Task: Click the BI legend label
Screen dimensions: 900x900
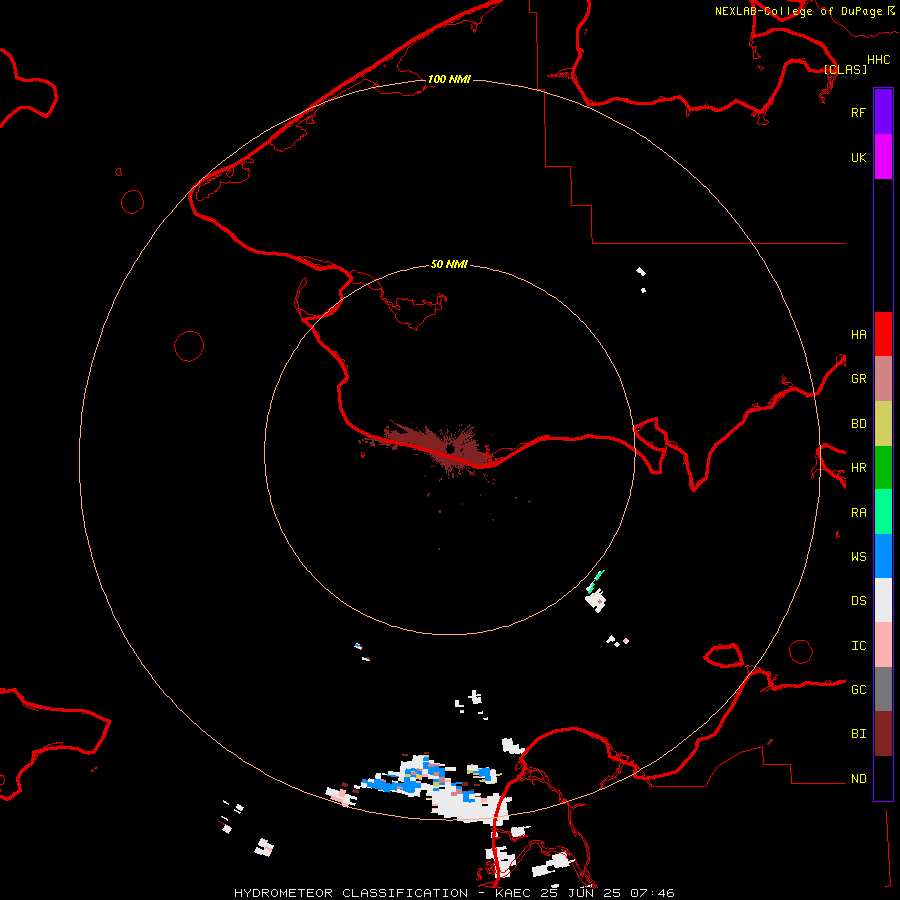Action: coord(858,734)
